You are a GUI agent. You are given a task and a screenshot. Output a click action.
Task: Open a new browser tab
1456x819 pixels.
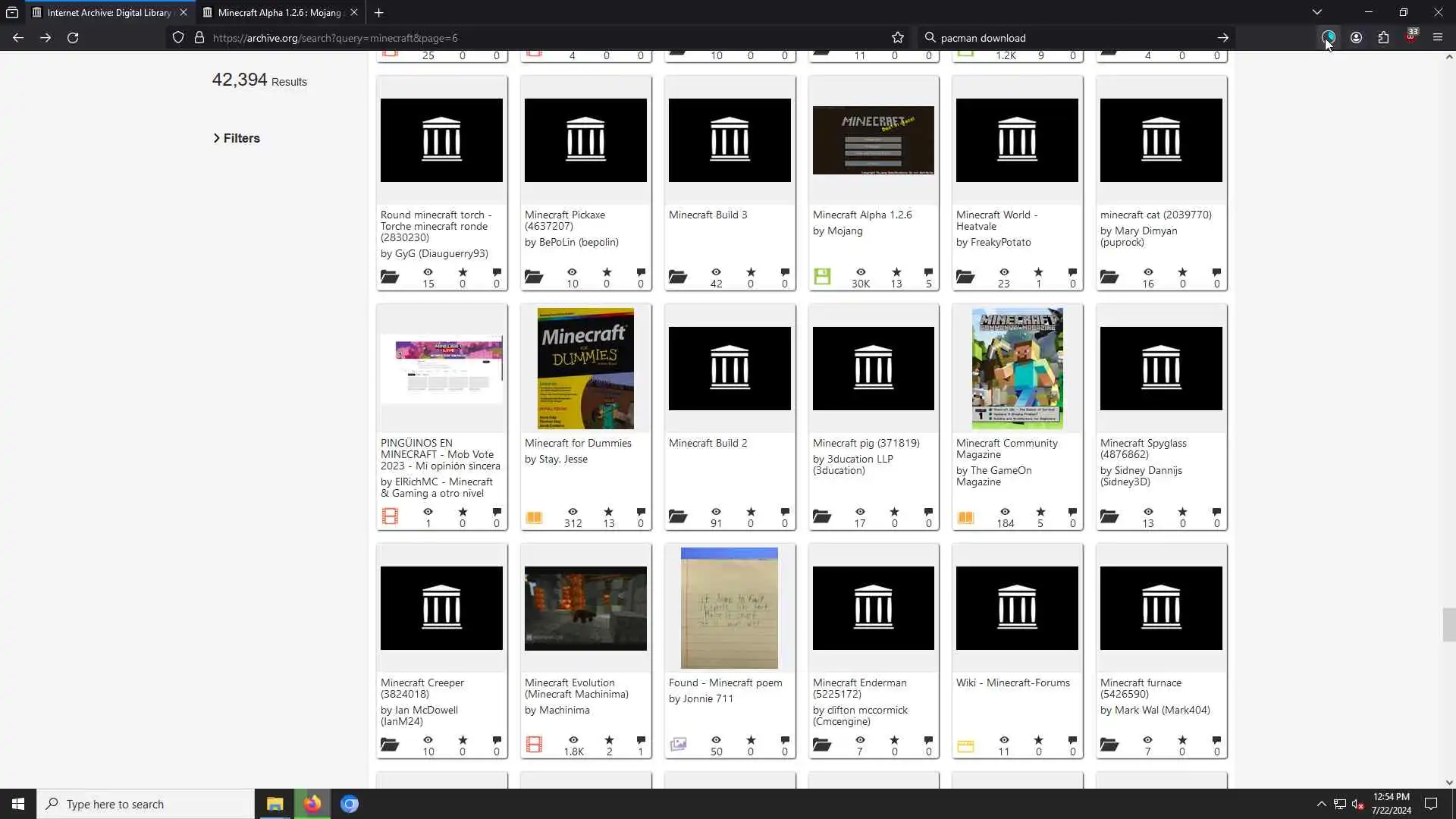coord(378,12)
